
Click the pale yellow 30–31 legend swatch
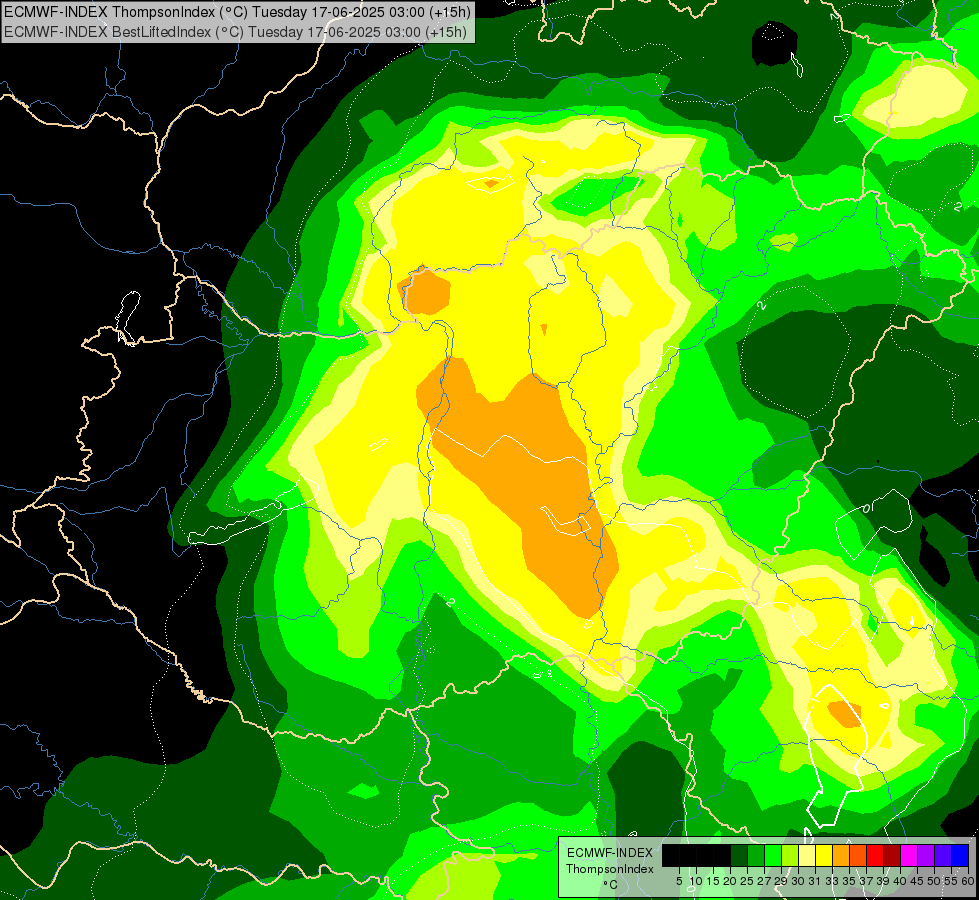point(807,855)
